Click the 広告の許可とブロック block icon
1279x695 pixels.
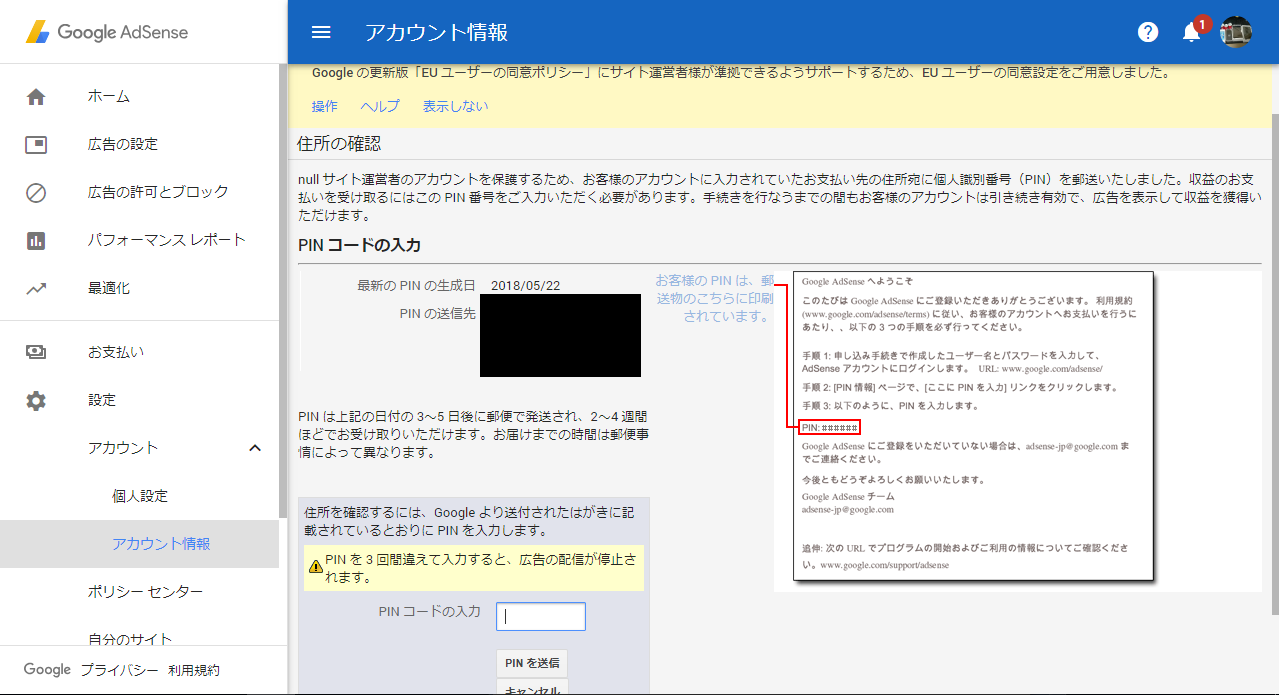[x=36, y=192]
